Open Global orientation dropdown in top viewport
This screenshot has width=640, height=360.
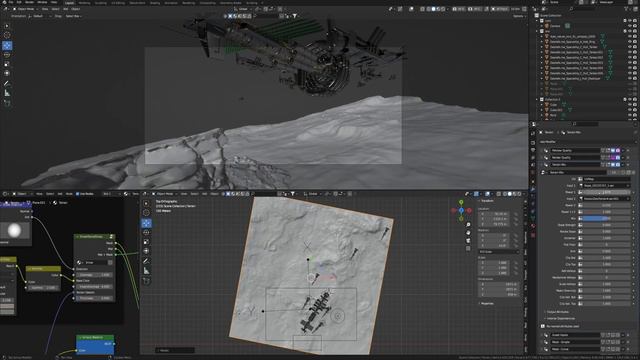243,9
